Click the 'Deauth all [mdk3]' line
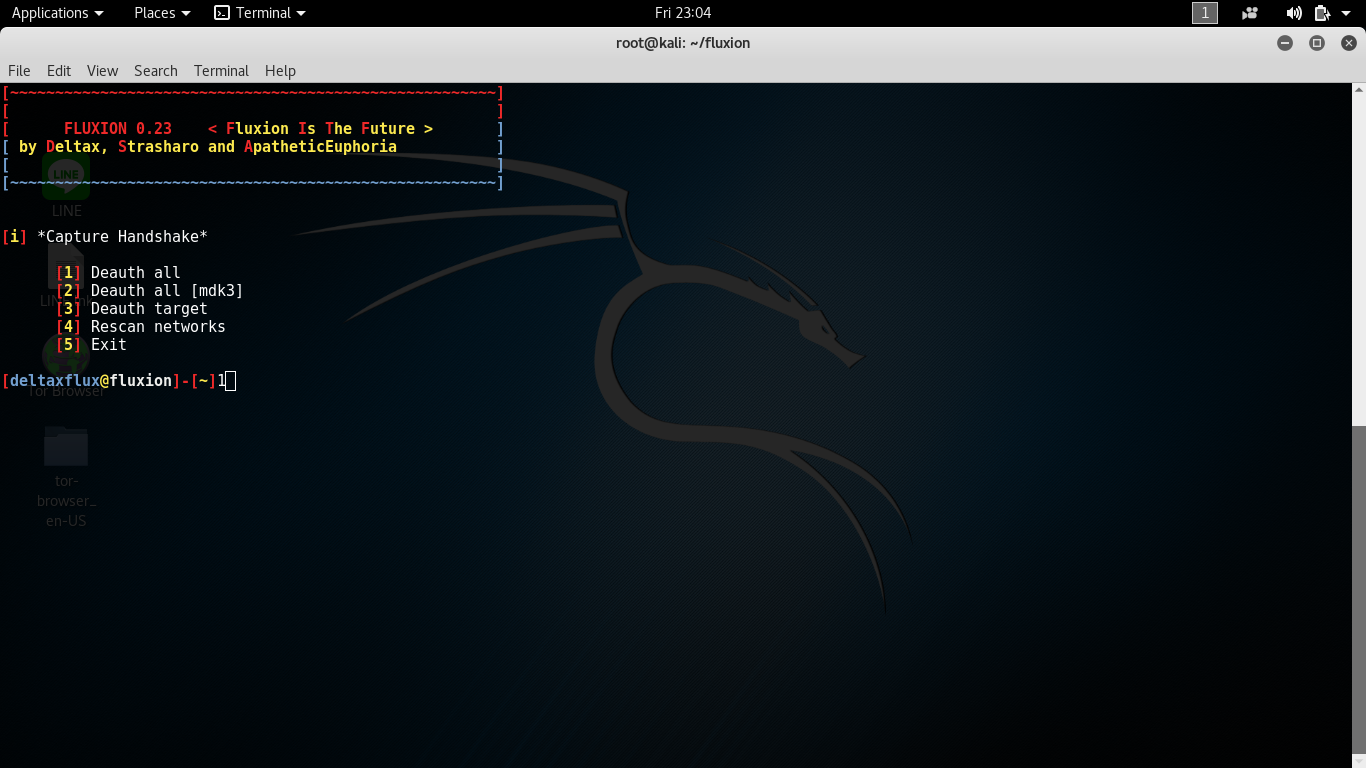This screenshot has width=1366, height=768. point(149,290)
